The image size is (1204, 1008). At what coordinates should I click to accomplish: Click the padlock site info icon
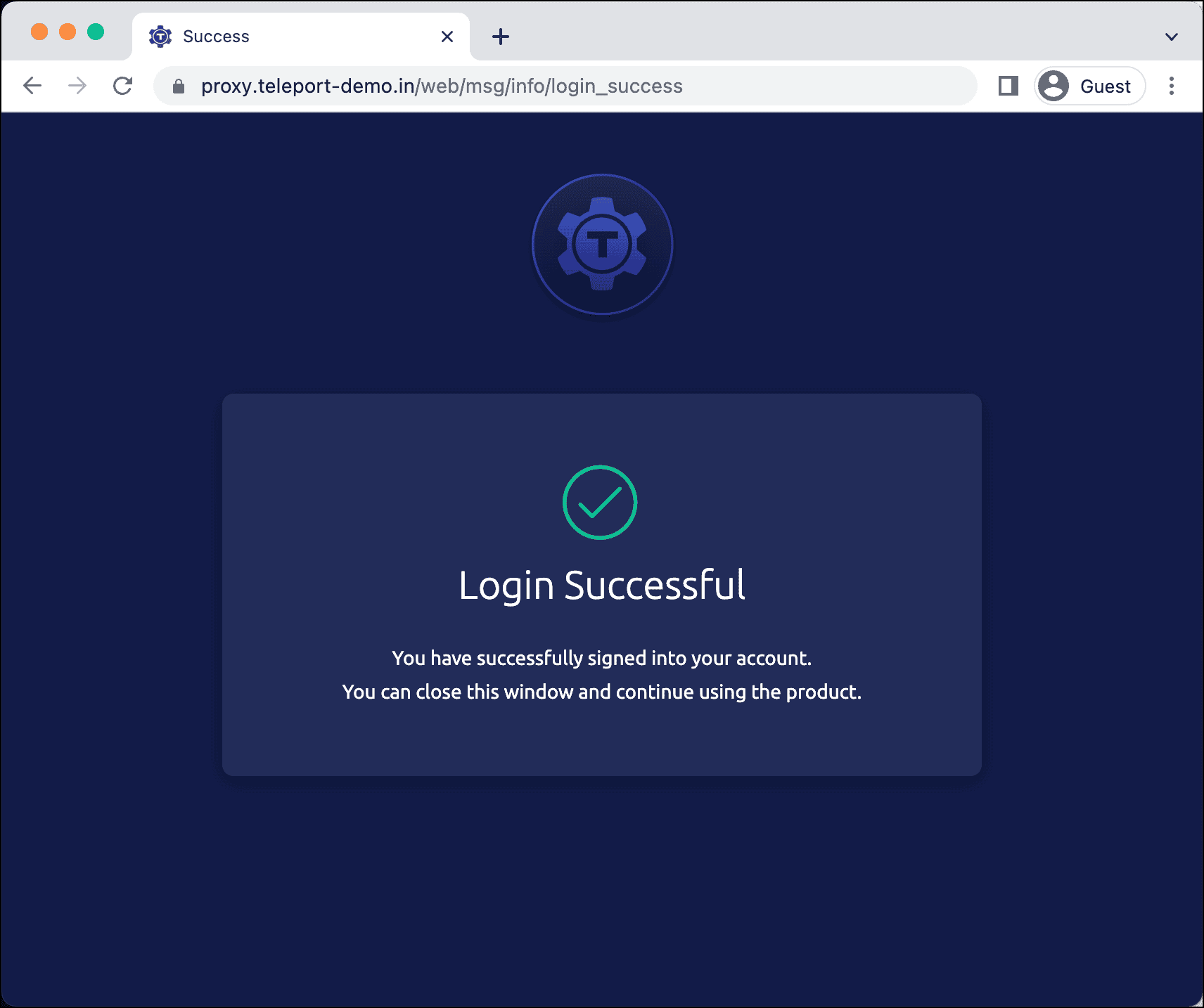(x=179, y=86)
